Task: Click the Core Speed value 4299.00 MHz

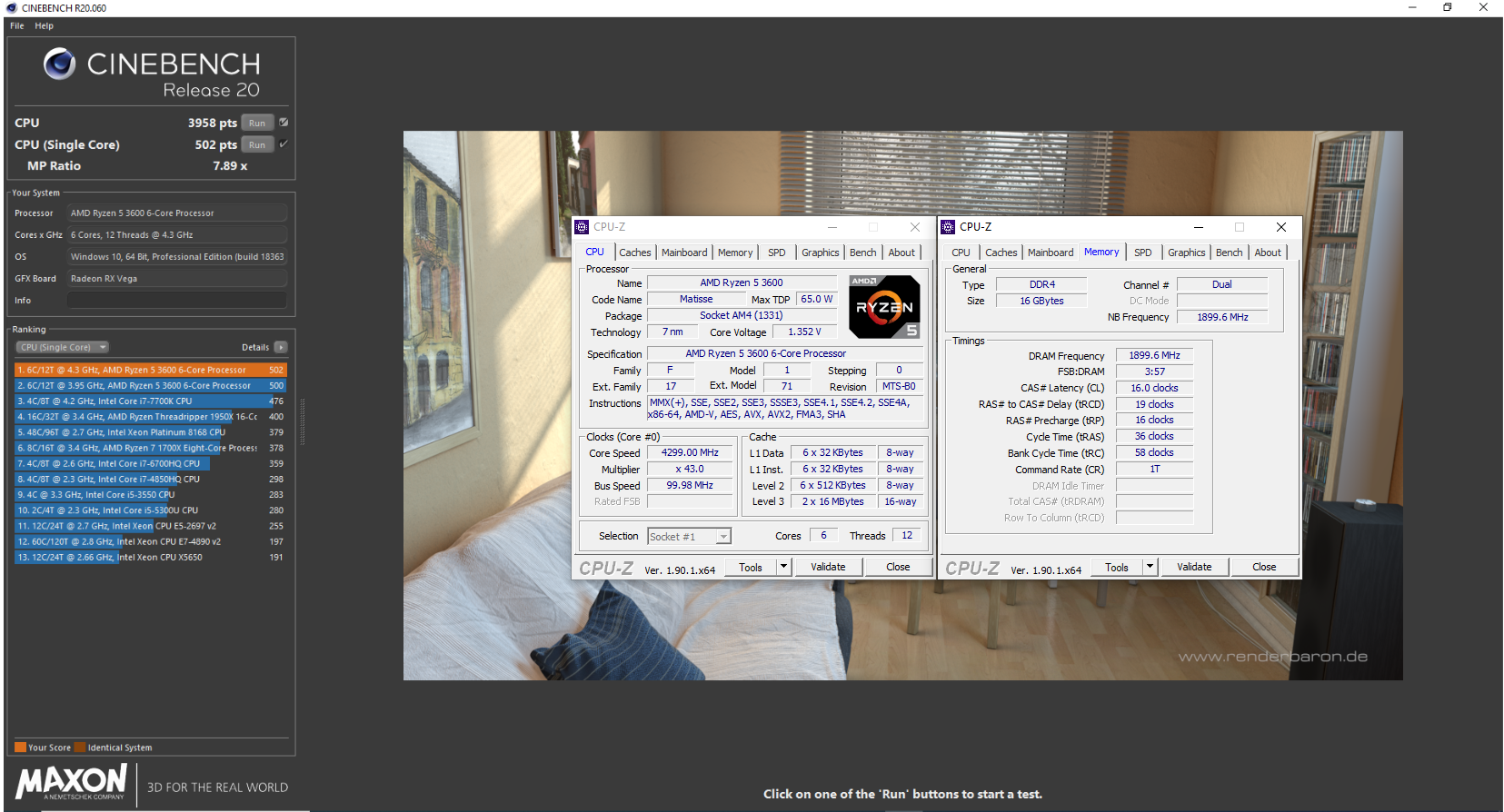Action: (690, 452)
